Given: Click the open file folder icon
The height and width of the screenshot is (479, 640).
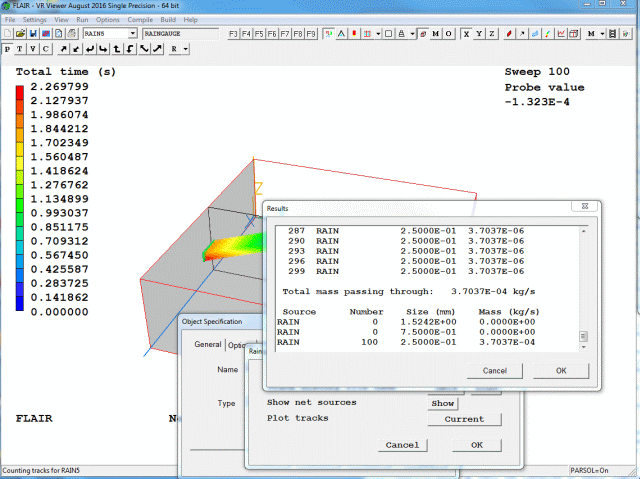Looking at the screenshot, I should [20, 33].
